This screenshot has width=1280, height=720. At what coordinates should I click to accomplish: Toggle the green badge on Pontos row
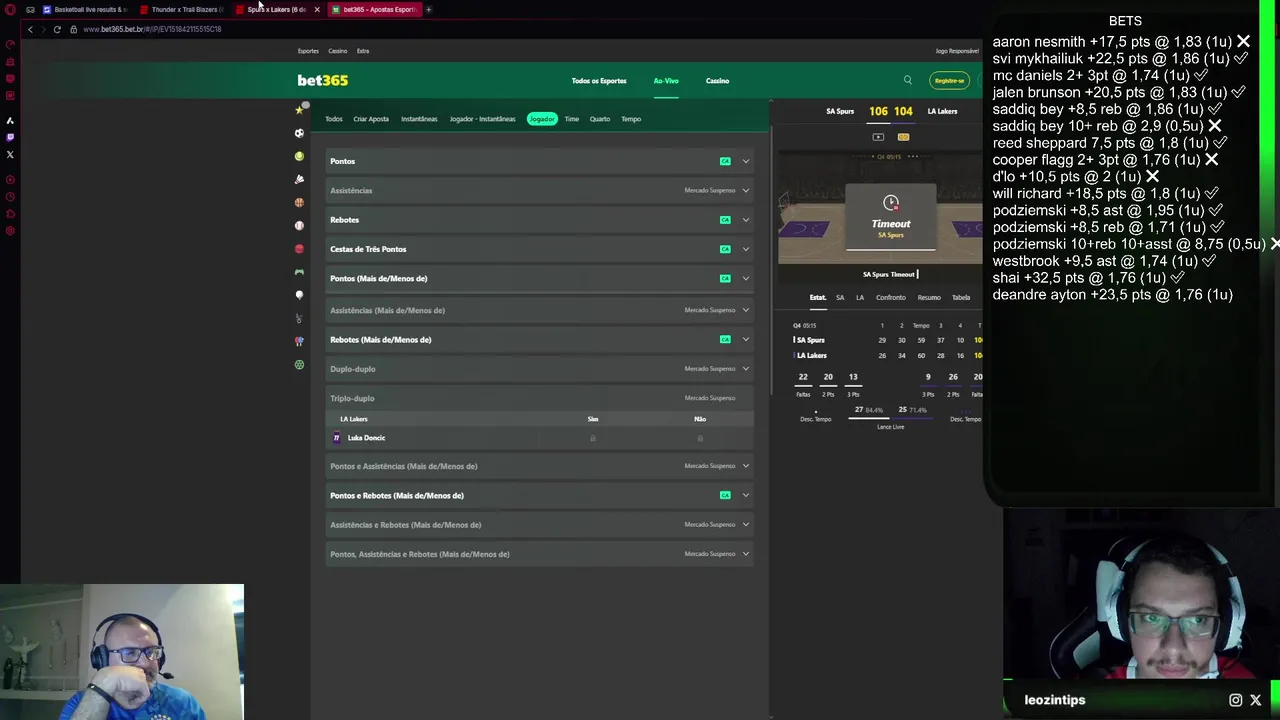pos(725,161)
